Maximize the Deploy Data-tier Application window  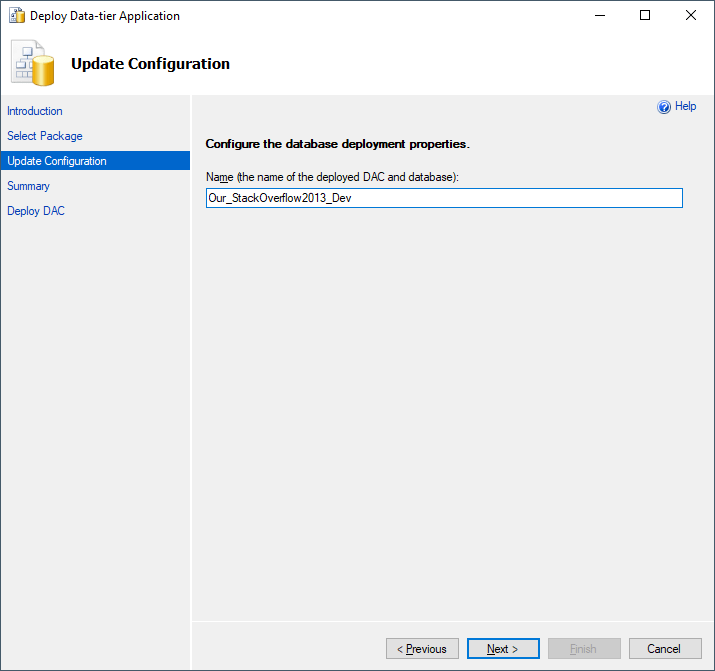[645, 16]
